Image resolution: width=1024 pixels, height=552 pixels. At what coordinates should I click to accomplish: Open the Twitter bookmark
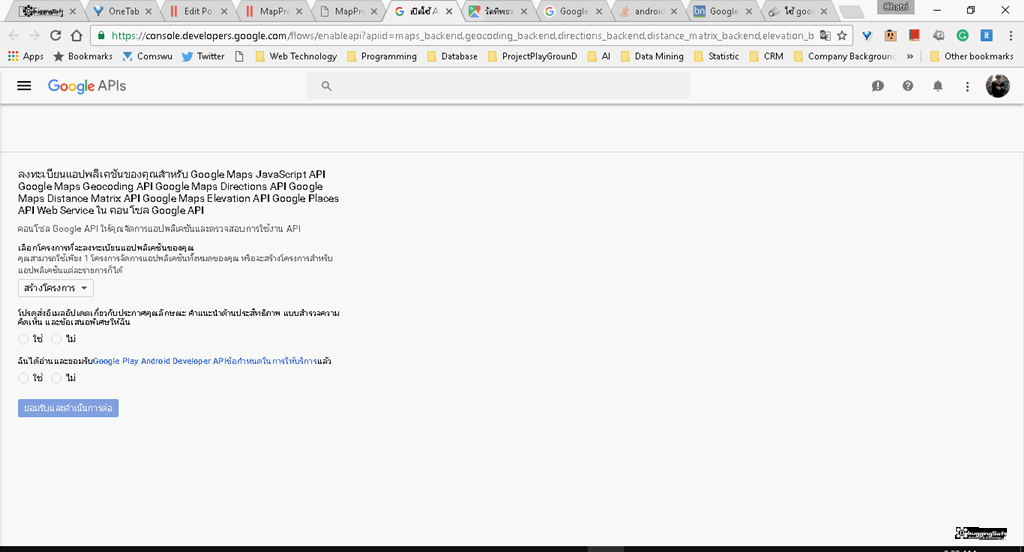pos(203,56)
